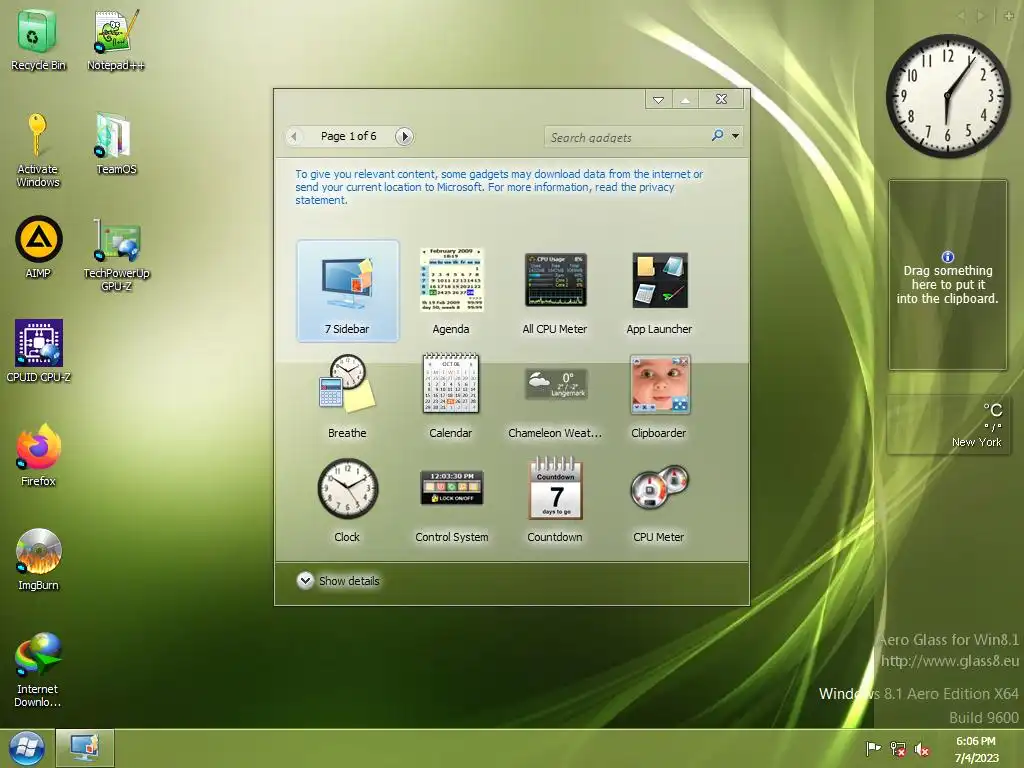Click the clipboard drop area gadget
Screen dimensions: 1024x768
click(948, 275)
